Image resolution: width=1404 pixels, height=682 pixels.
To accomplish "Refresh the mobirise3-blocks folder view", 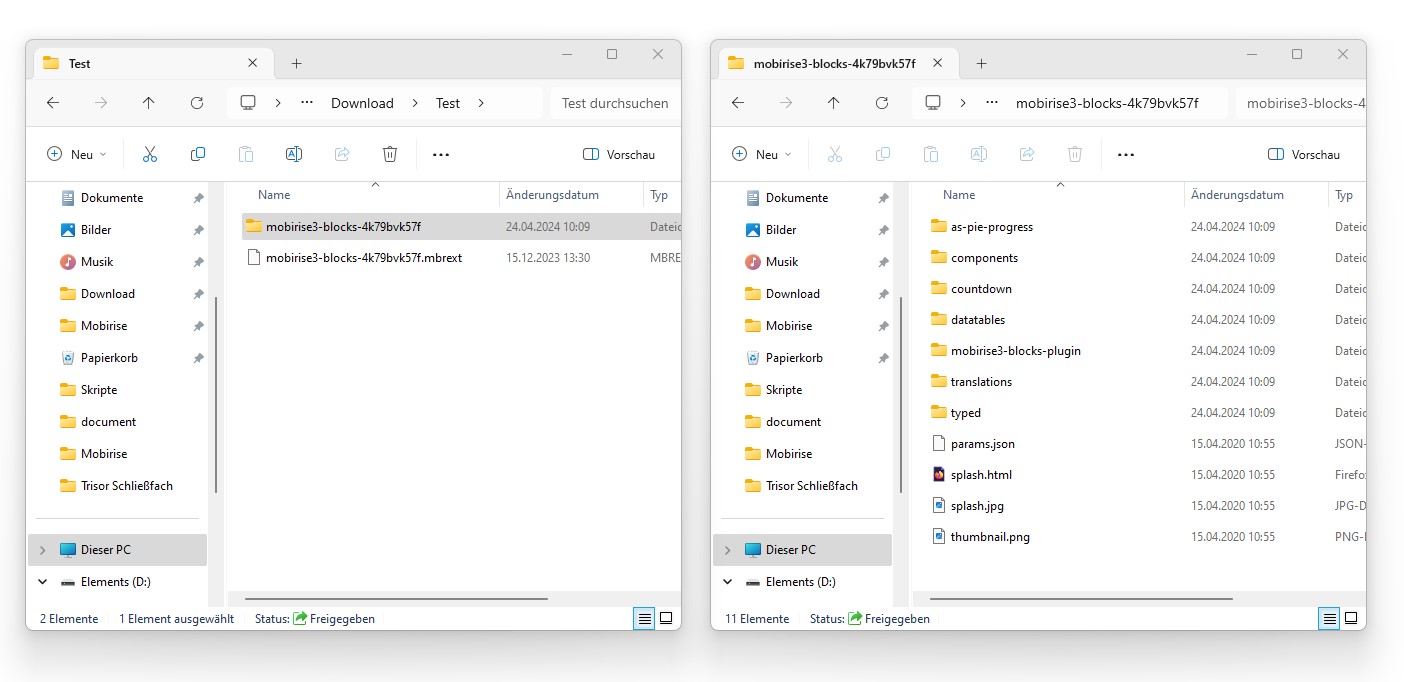I will tap(882, 103).
